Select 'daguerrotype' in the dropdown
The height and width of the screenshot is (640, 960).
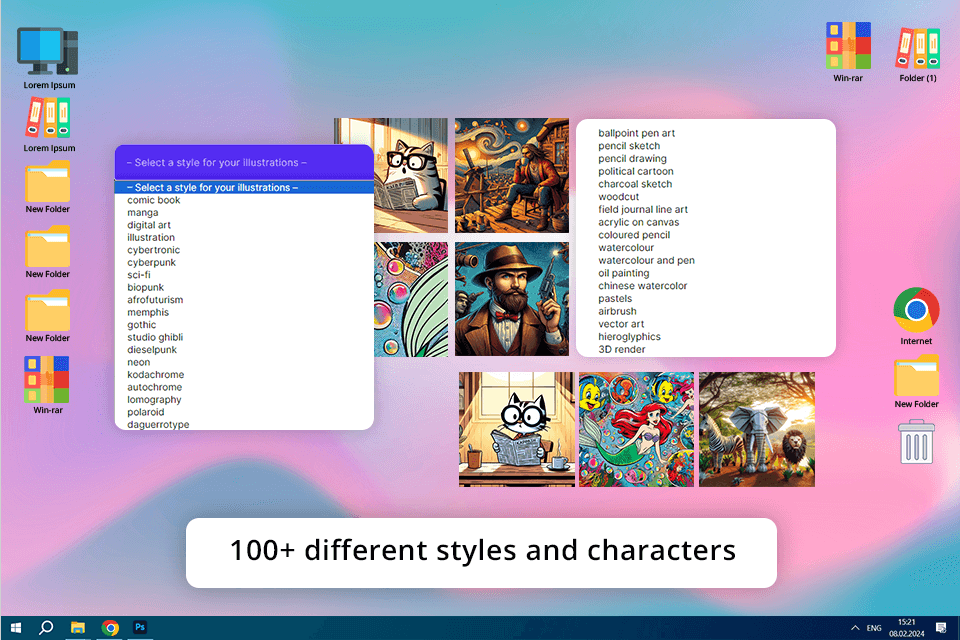(158, 424)
